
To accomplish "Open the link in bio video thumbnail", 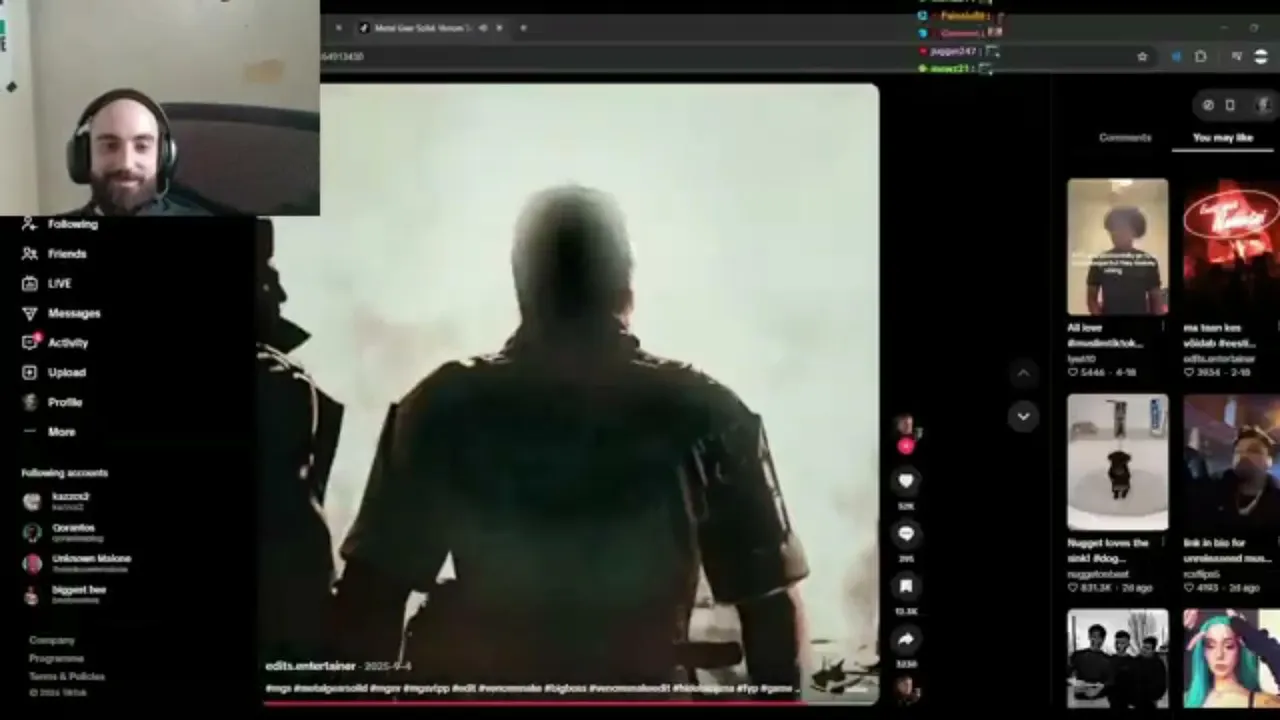I will click(1231, 462).
